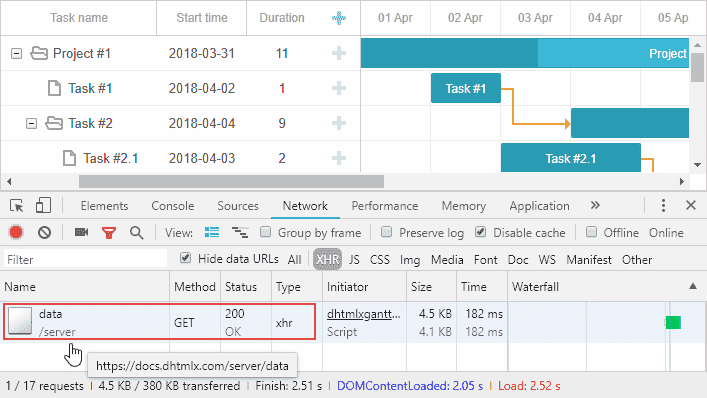The width and height of the screenshot is (707, 398).
Task: Close the DevTools panel
Action: 691,206
